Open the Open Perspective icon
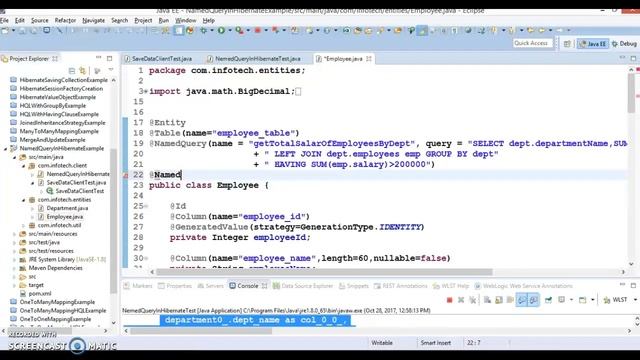This screenshot has height=360, width=640. (x=567, y=44)
